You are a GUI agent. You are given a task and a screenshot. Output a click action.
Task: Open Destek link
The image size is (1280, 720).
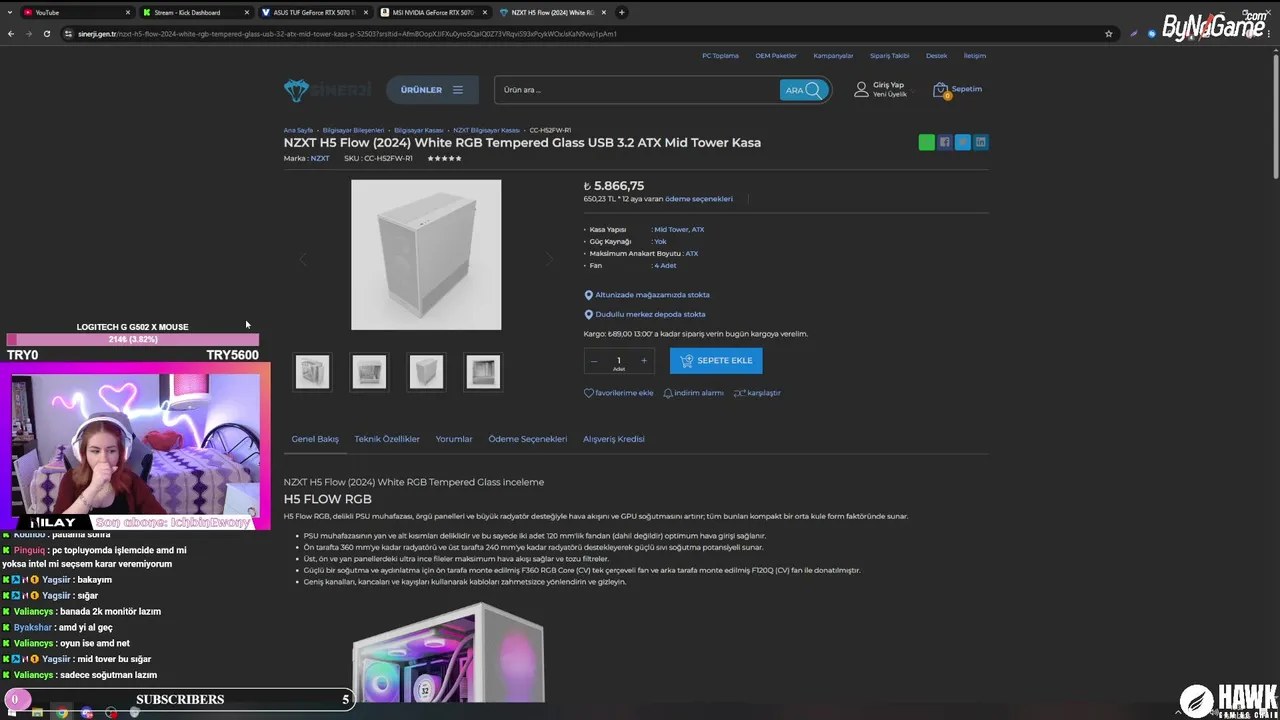(936, 56)
